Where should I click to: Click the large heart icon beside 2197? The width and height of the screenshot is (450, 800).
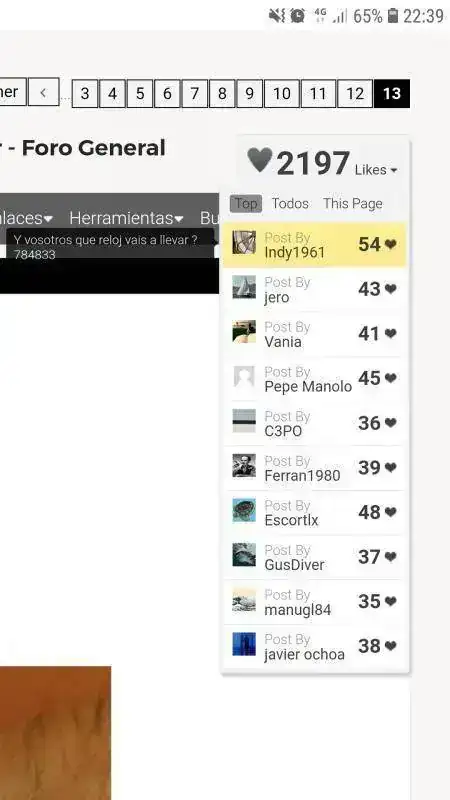pos(260,160)
